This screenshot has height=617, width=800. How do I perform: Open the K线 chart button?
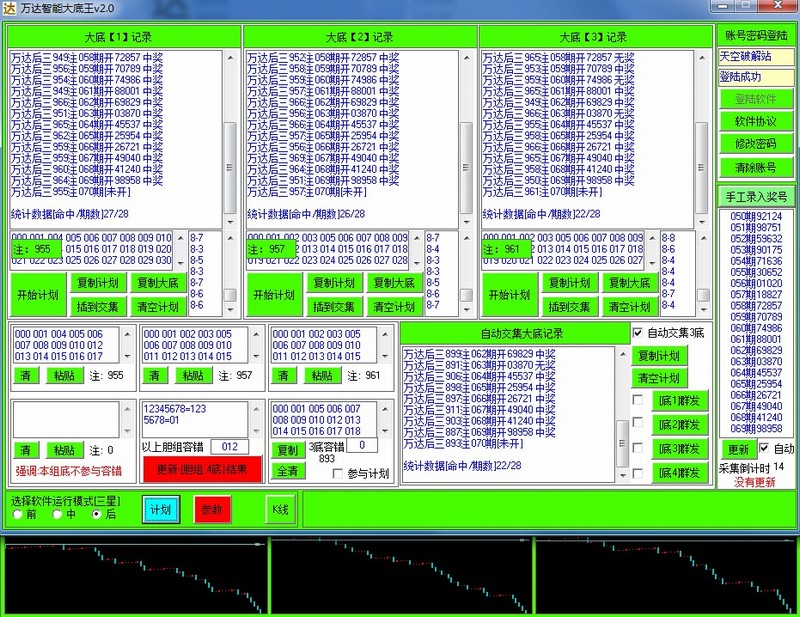(x=281, y=509)
